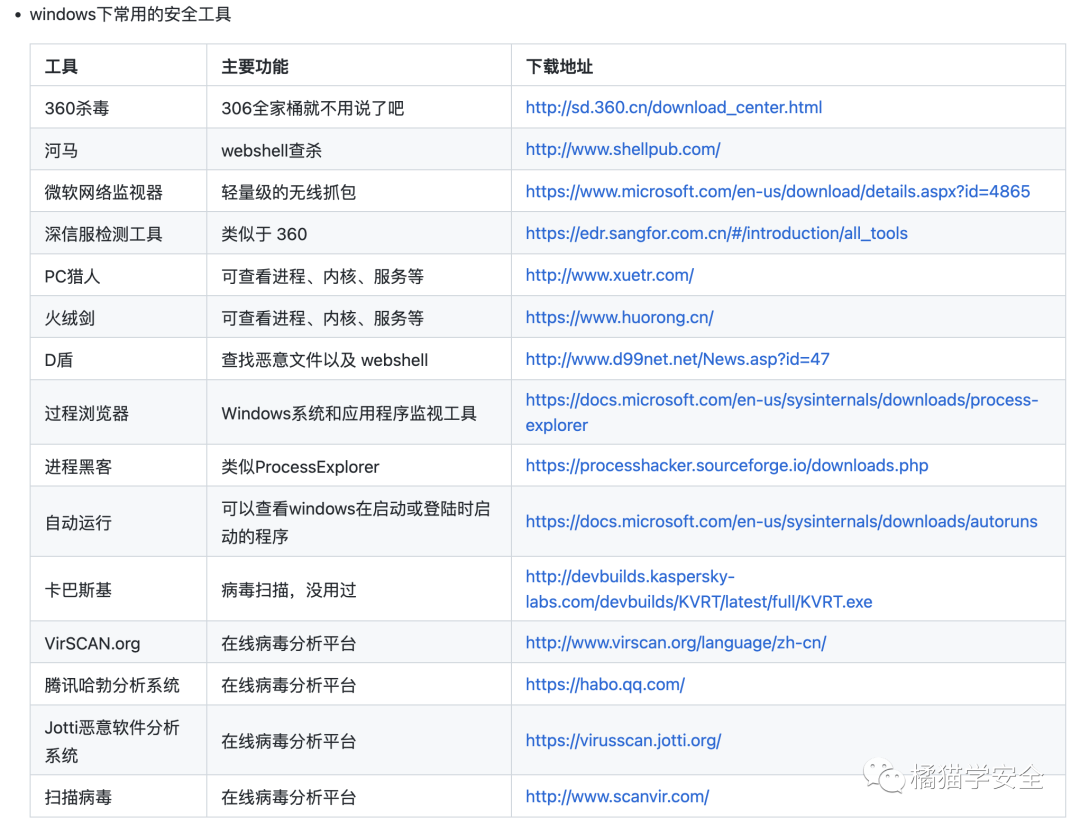The image size is (1080, 825).
Task: Open the Microsoft download details id=4865 link
Action: click(778, 191)
